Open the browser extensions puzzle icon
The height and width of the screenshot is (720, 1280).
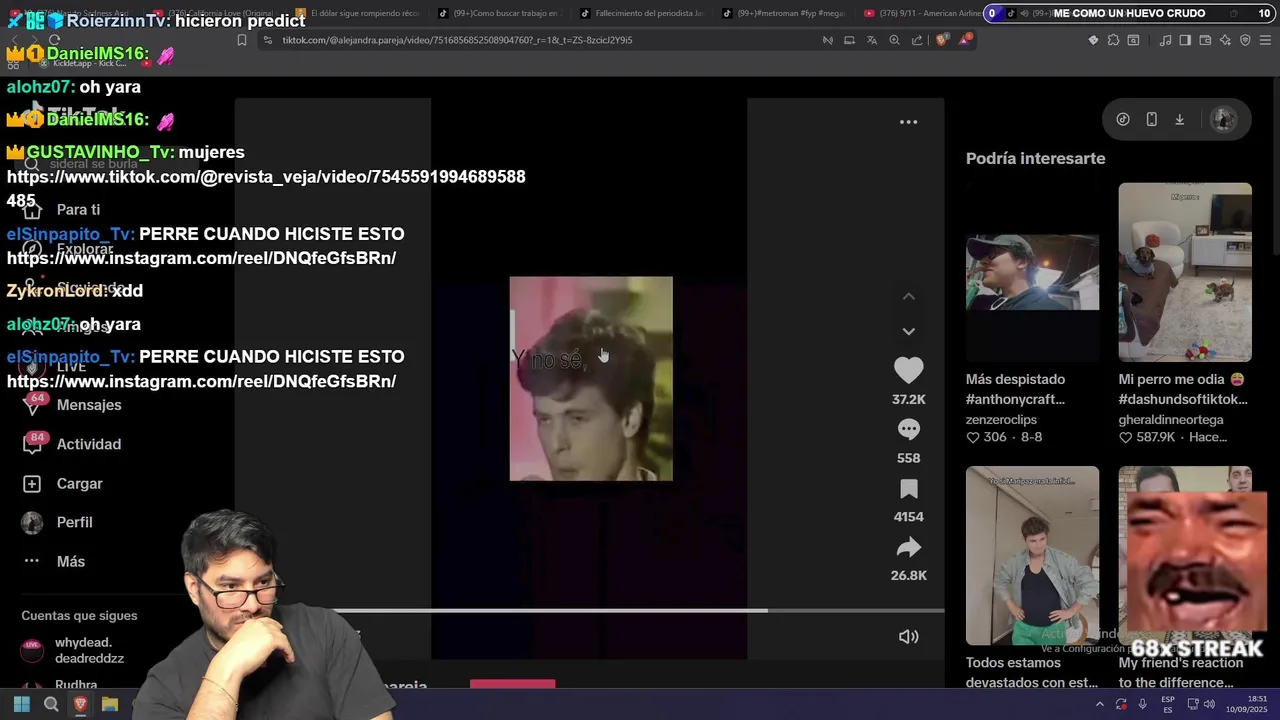pyautogui.click(x=1113, y=40)
